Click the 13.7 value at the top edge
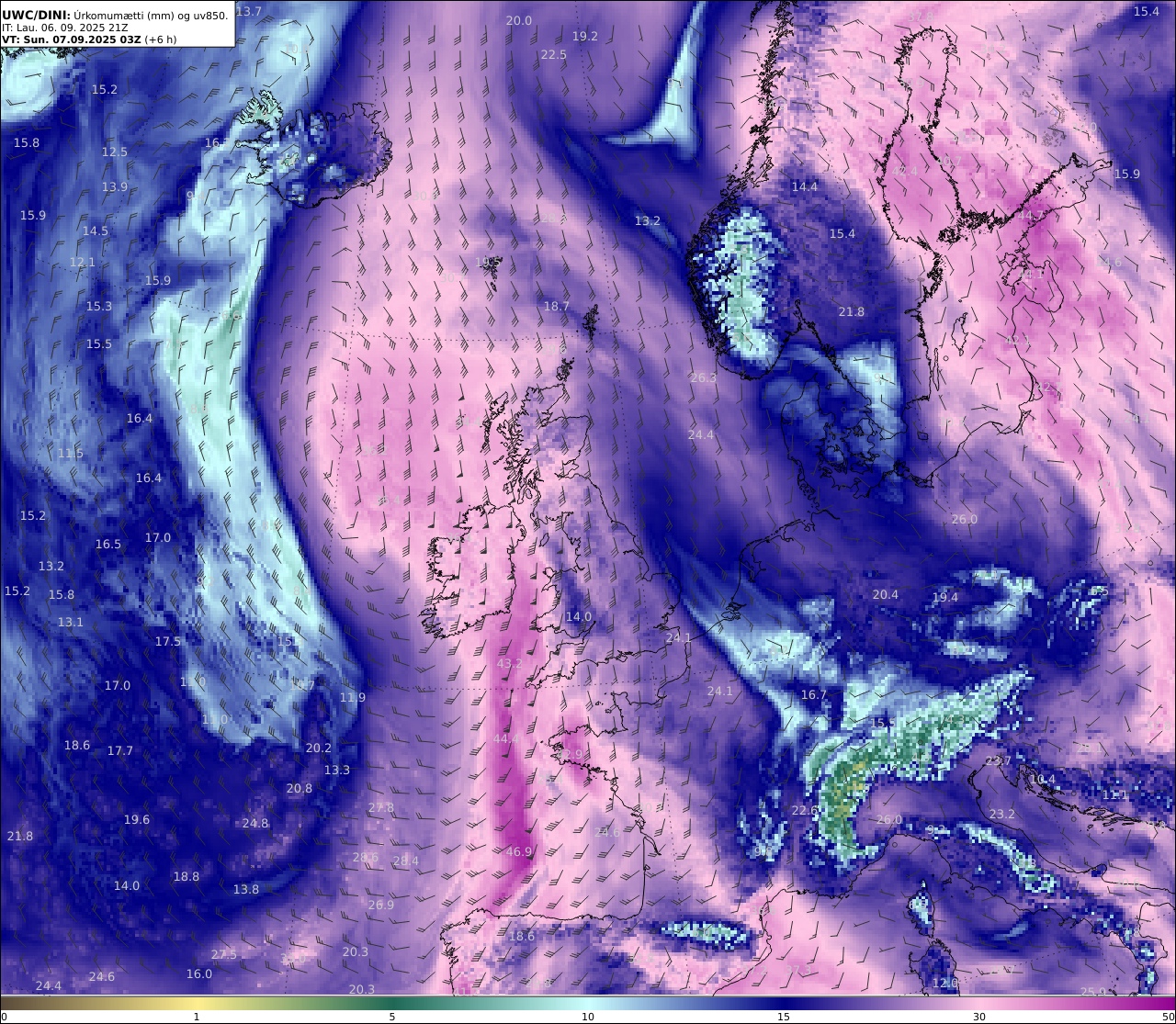 click(249, 11)
